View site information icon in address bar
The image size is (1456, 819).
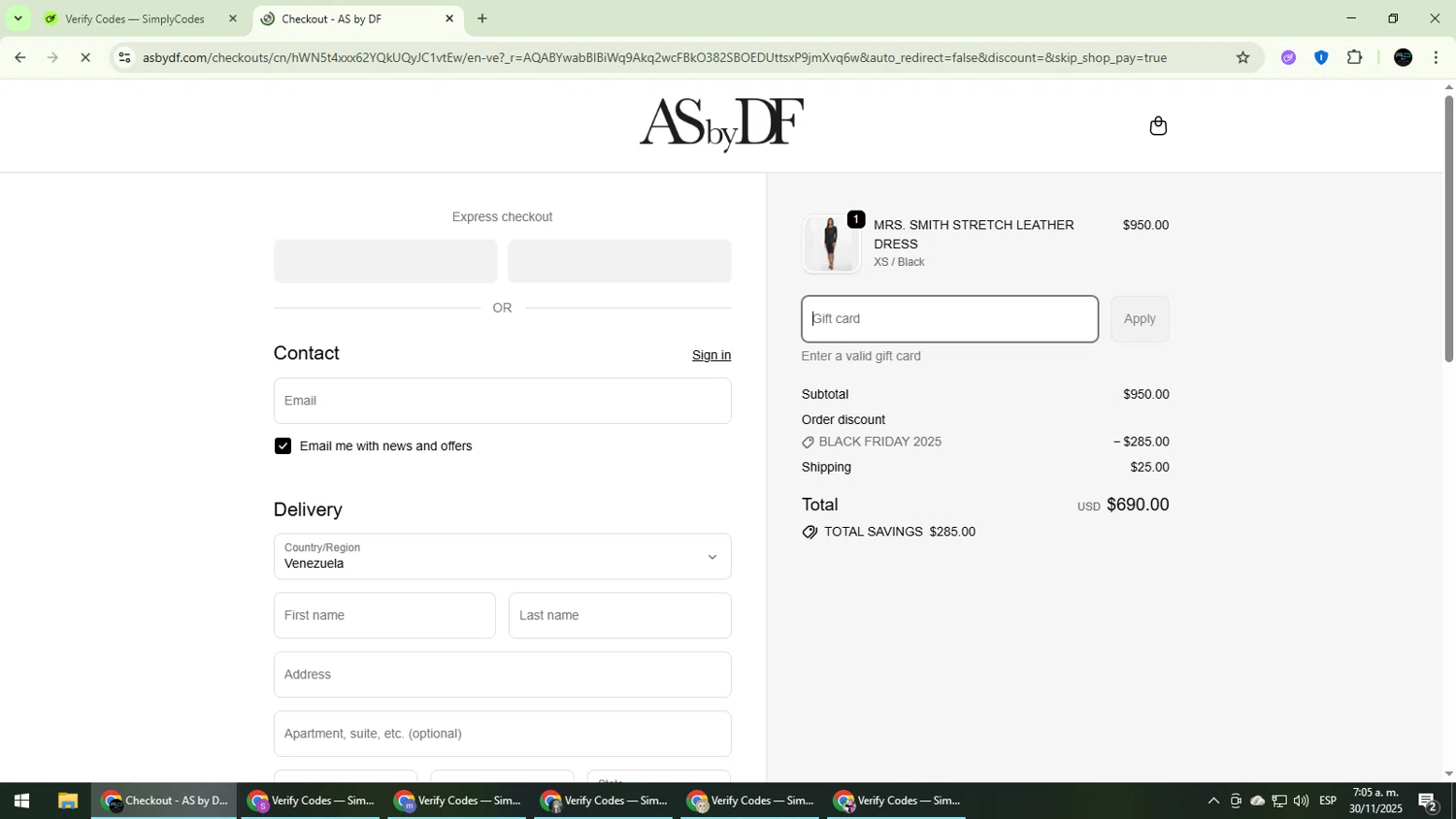[123, 57]
